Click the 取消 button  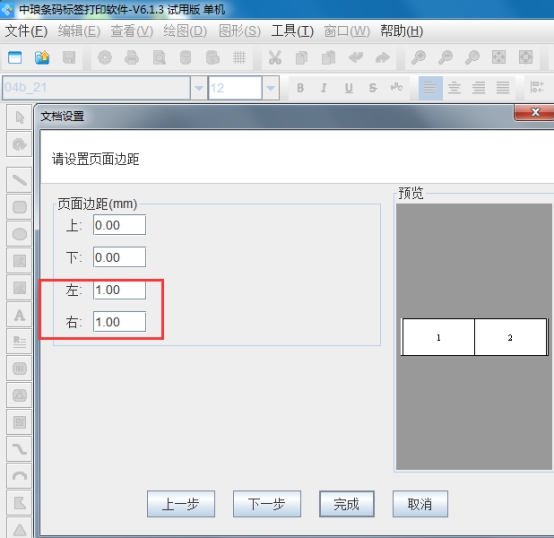click(420, 504)
